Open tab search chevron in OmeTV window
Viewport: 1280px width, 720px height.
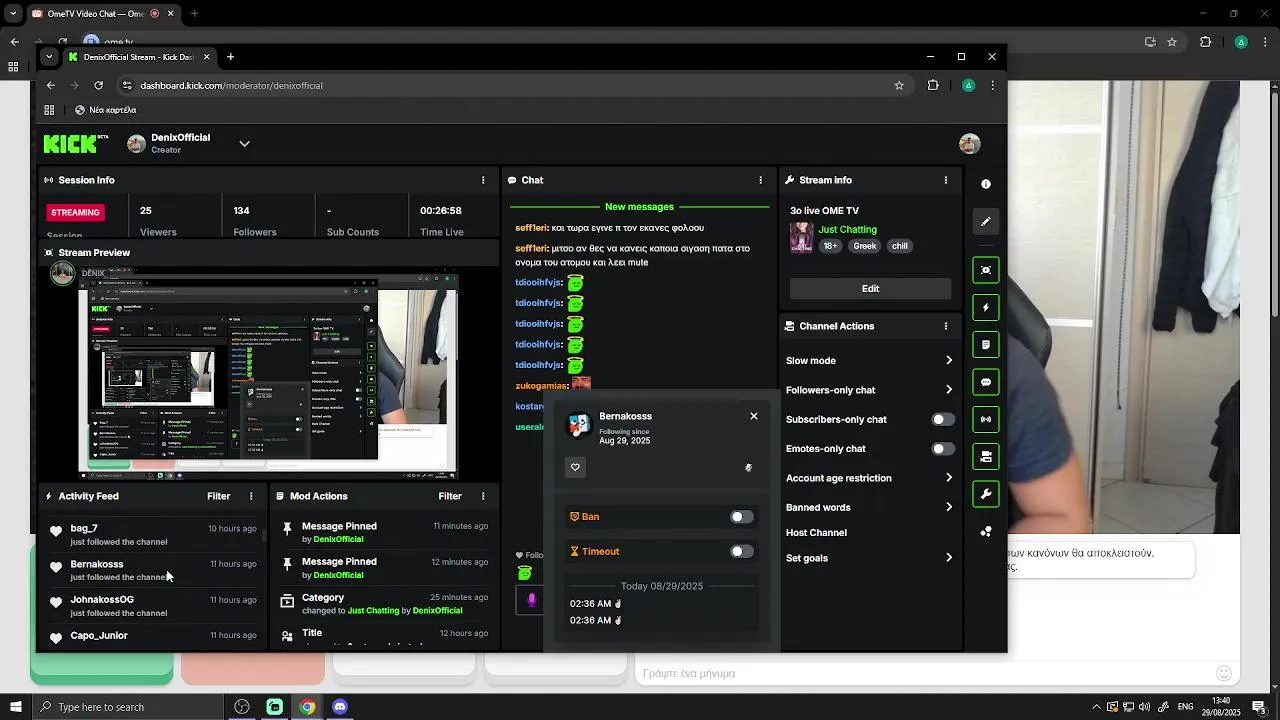click(x=13, y=14)
